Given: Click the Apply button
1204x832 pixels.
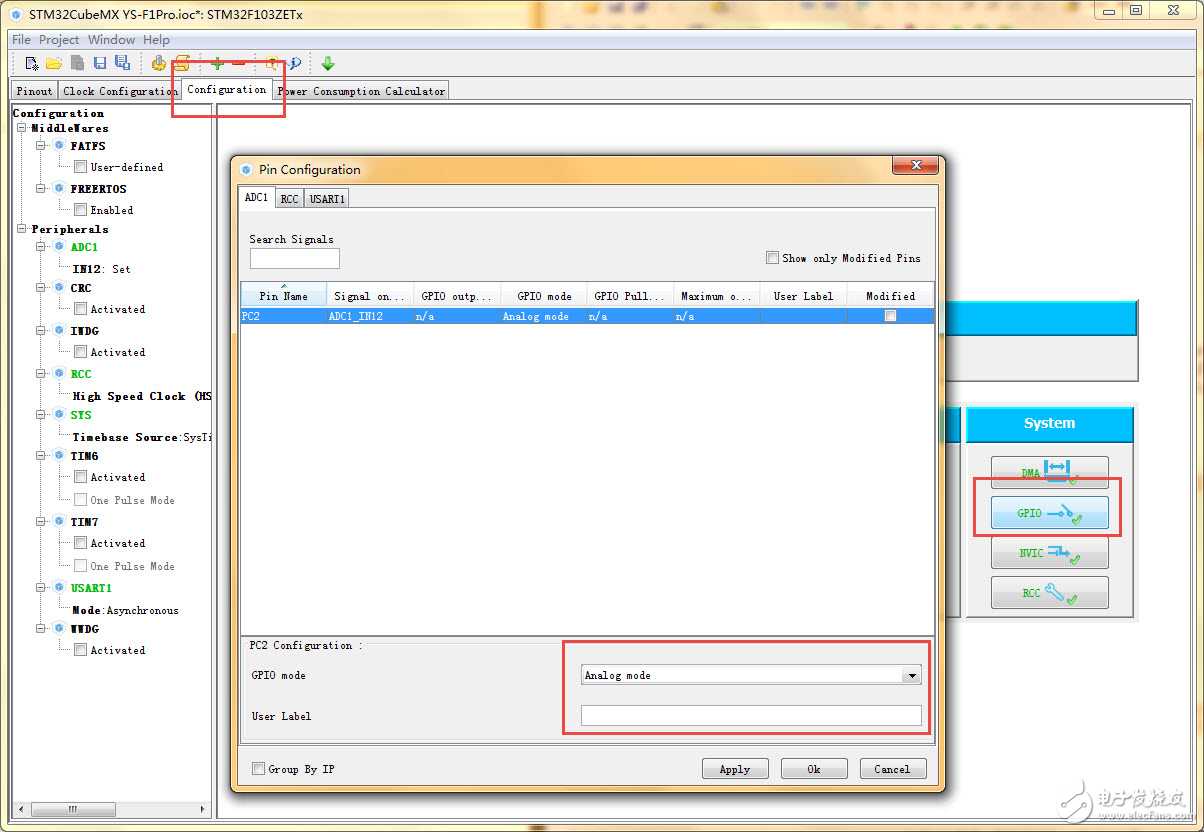Looking at the screenshot, I should tap(735, 769).
